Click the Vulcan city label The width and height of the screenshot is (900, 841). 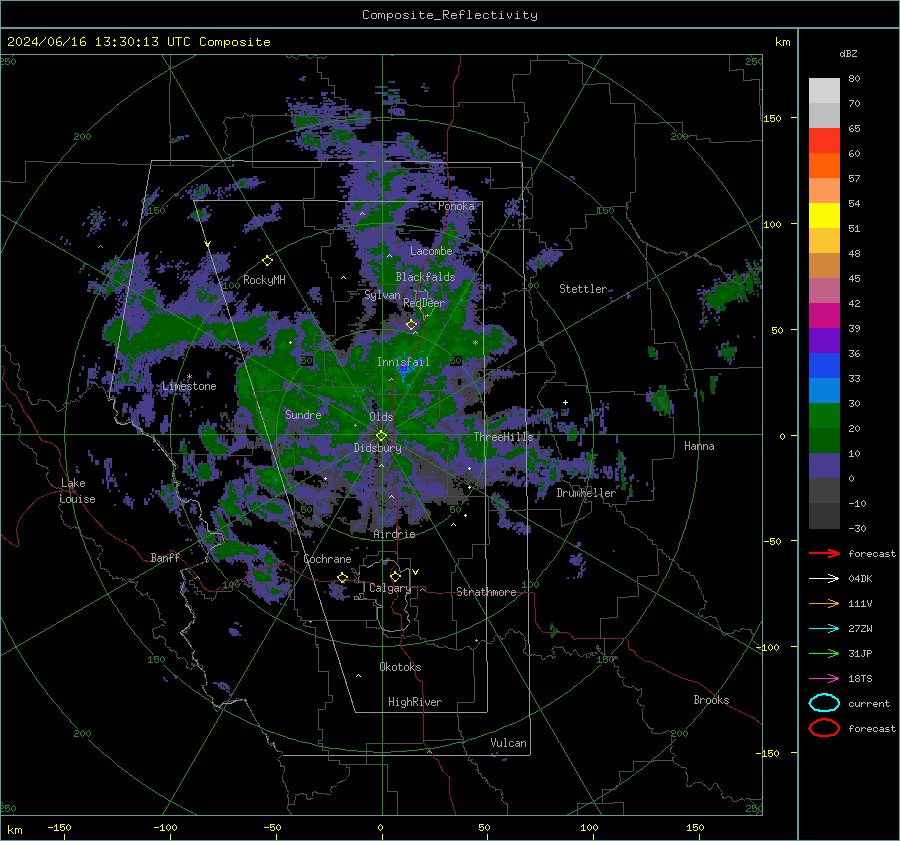coord(508,743)
